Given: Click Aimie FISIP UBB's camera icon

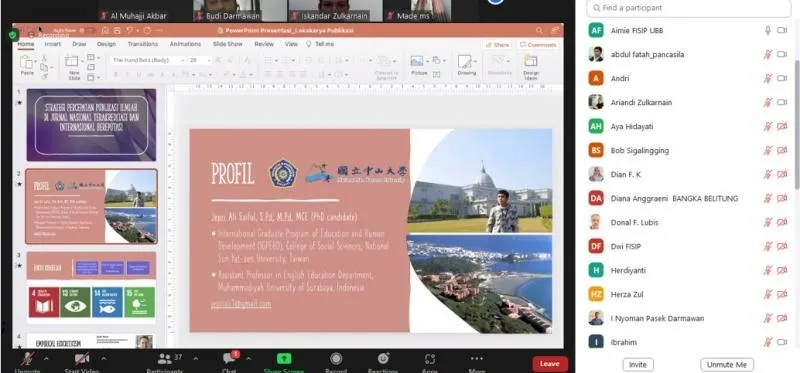Looking at the screenshot, I should pyautogui.click(x=782, y=31).
